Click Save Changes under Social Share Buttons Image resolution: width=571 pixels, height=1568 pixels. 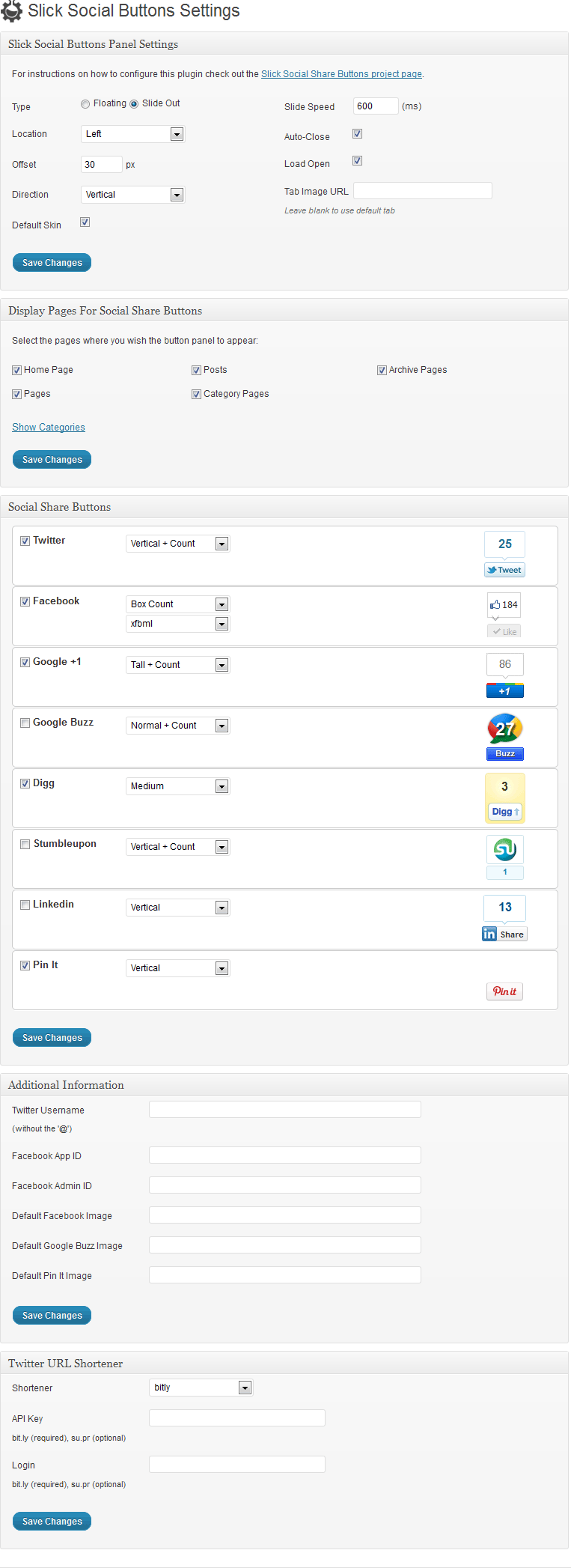click(x=52, y=1038)
